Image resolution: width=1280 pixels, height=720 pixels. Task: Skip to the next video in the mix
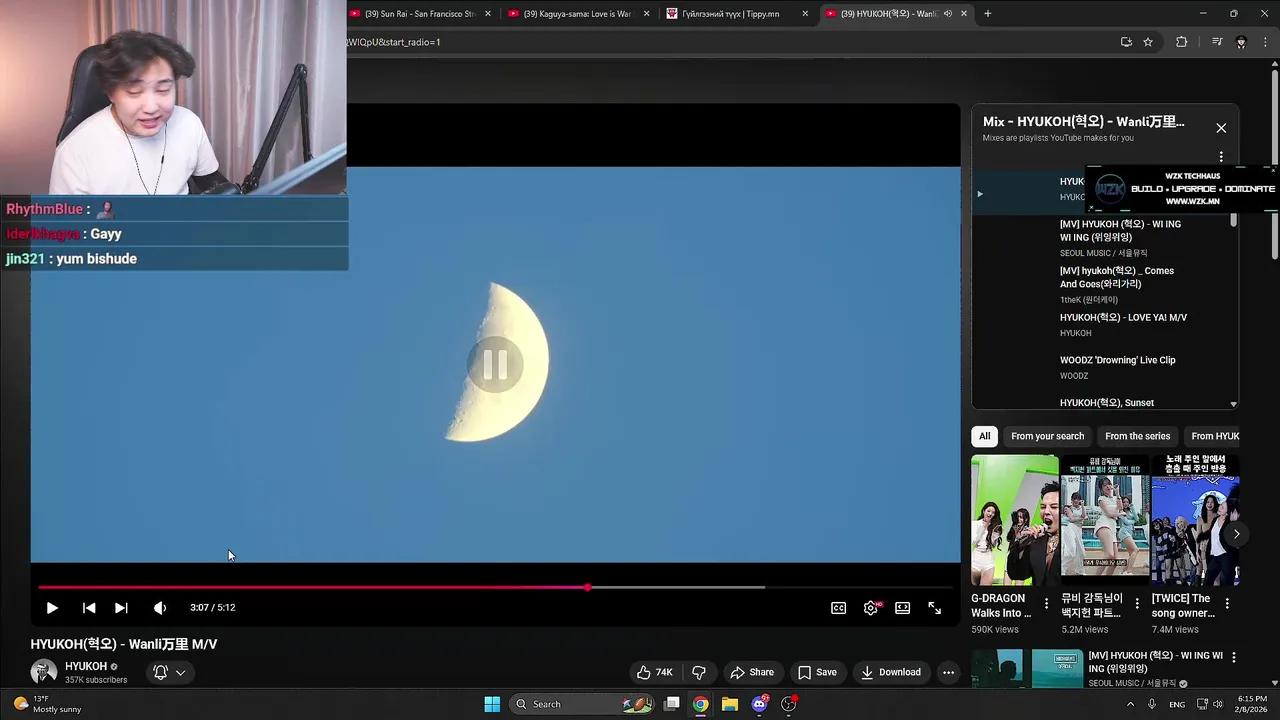tap(121, 608)
